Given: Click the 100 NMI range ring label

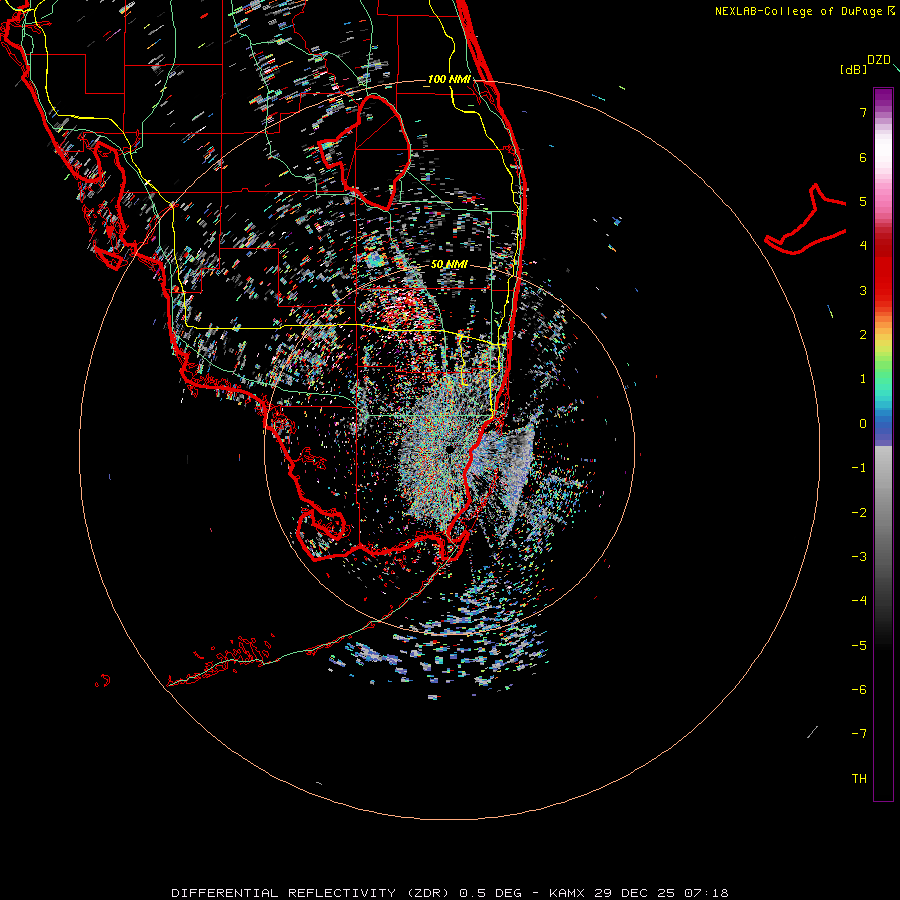Looking at the screenshot, I should click(449, 79).
